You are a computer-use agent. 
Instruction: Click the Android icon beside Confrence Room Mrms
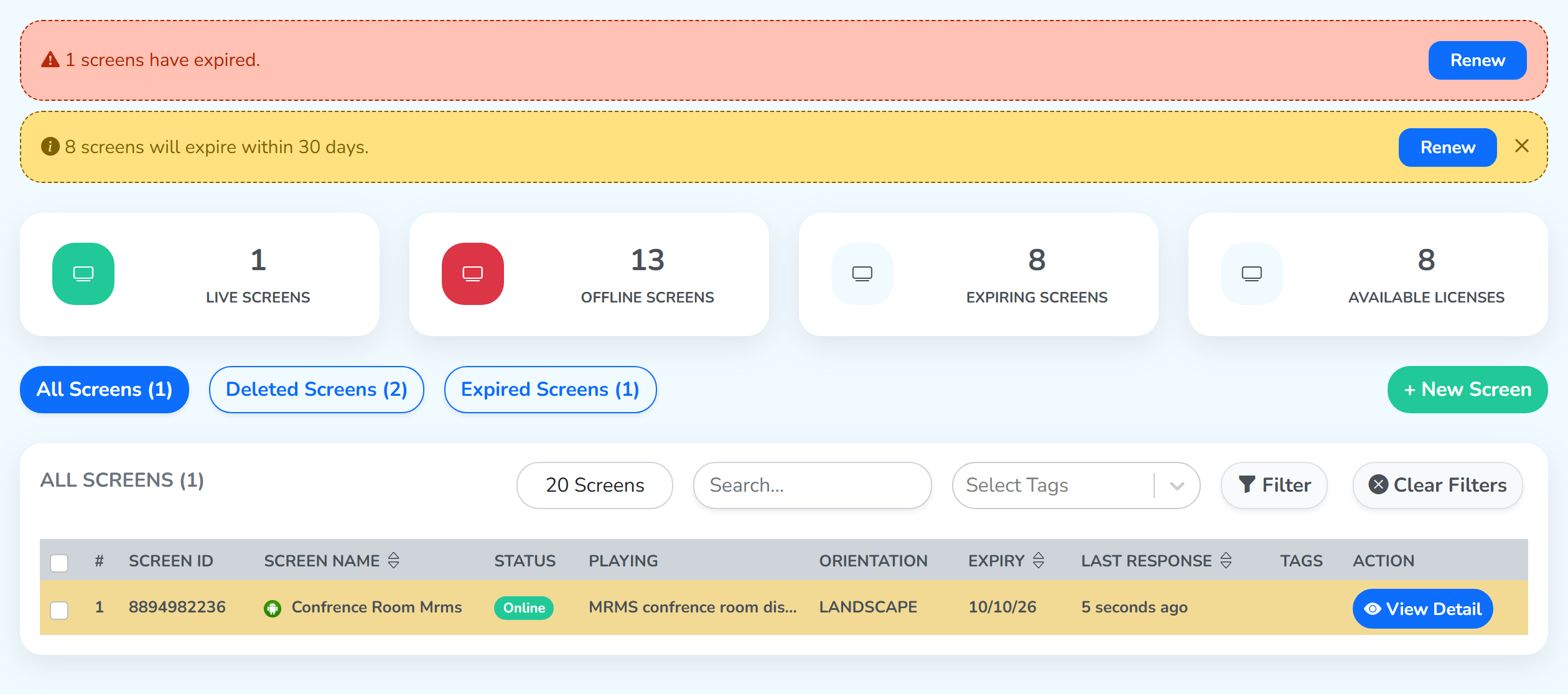pyautogui.click(x=273, y=608)
